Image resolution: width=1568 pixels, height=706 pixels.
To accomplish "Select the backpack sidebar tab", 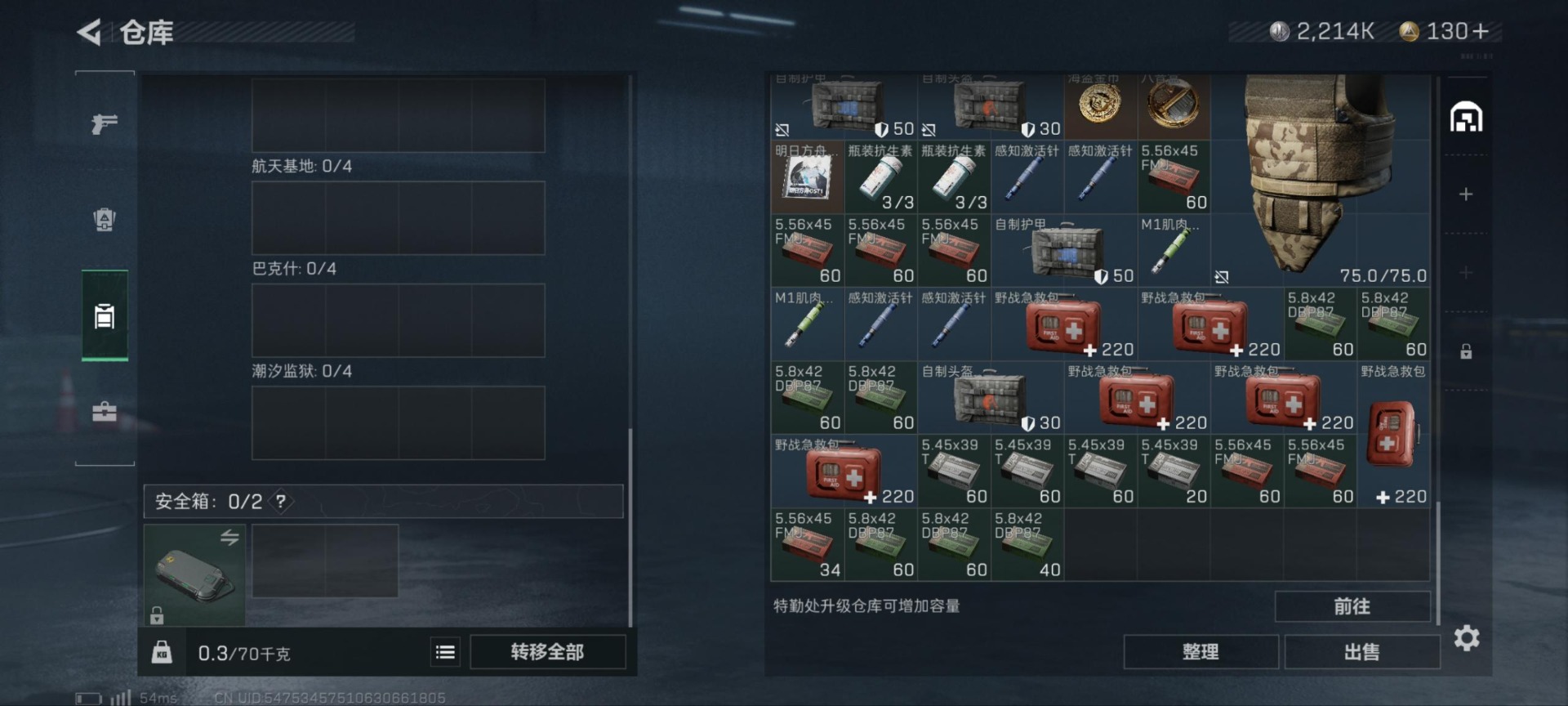I will pyautogui.click(x=105, y=315).
